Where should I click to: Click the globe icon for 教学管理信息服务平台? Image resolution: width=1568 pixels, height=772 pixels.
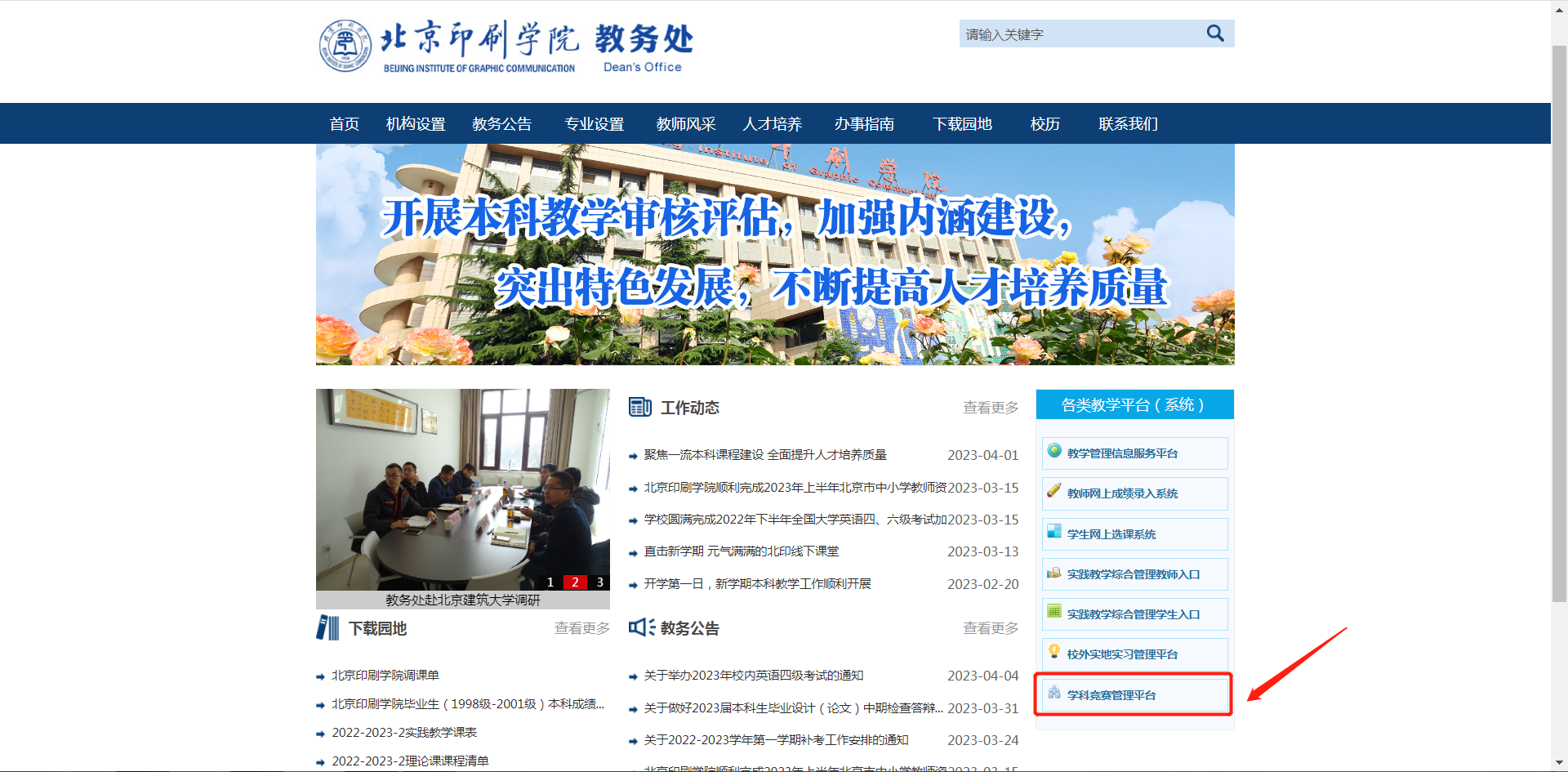pos(1054,451)
